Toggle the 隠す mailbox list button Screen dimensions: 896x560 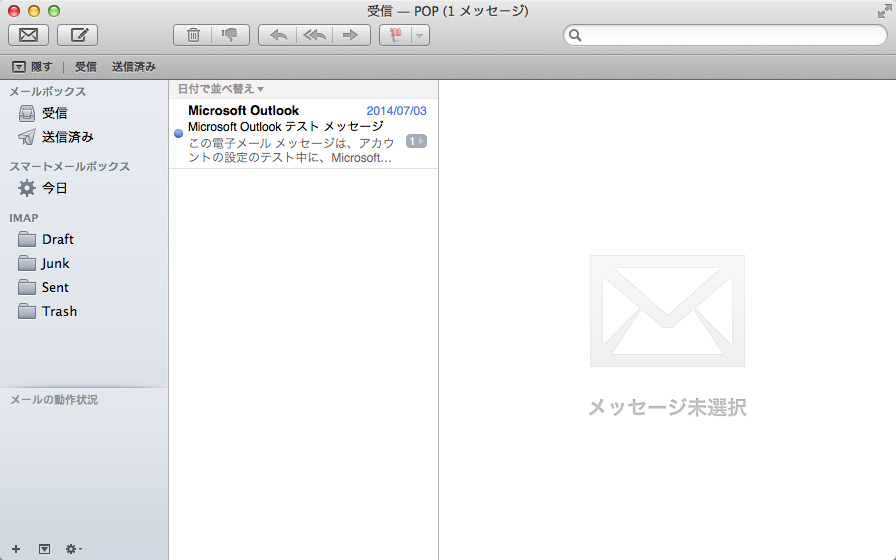[x=32, y=67]
